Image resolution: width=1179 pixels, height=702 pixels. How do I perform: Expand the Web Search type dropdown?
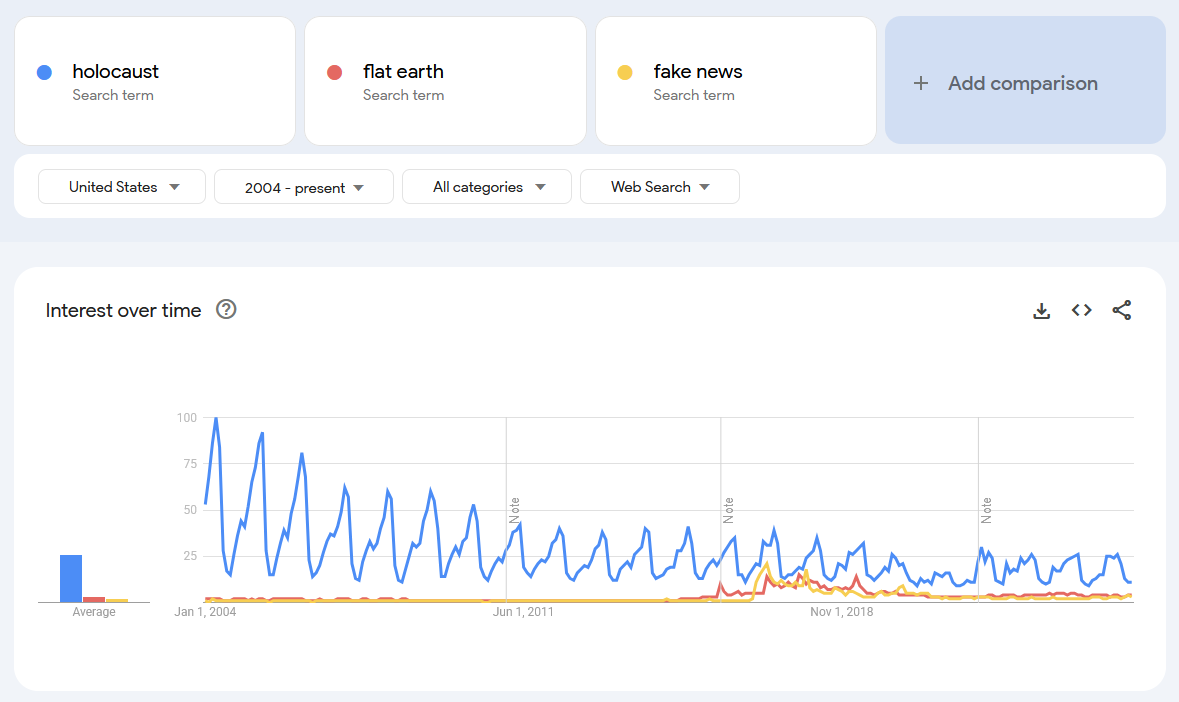pyautogui.click(x=659, y=186)
